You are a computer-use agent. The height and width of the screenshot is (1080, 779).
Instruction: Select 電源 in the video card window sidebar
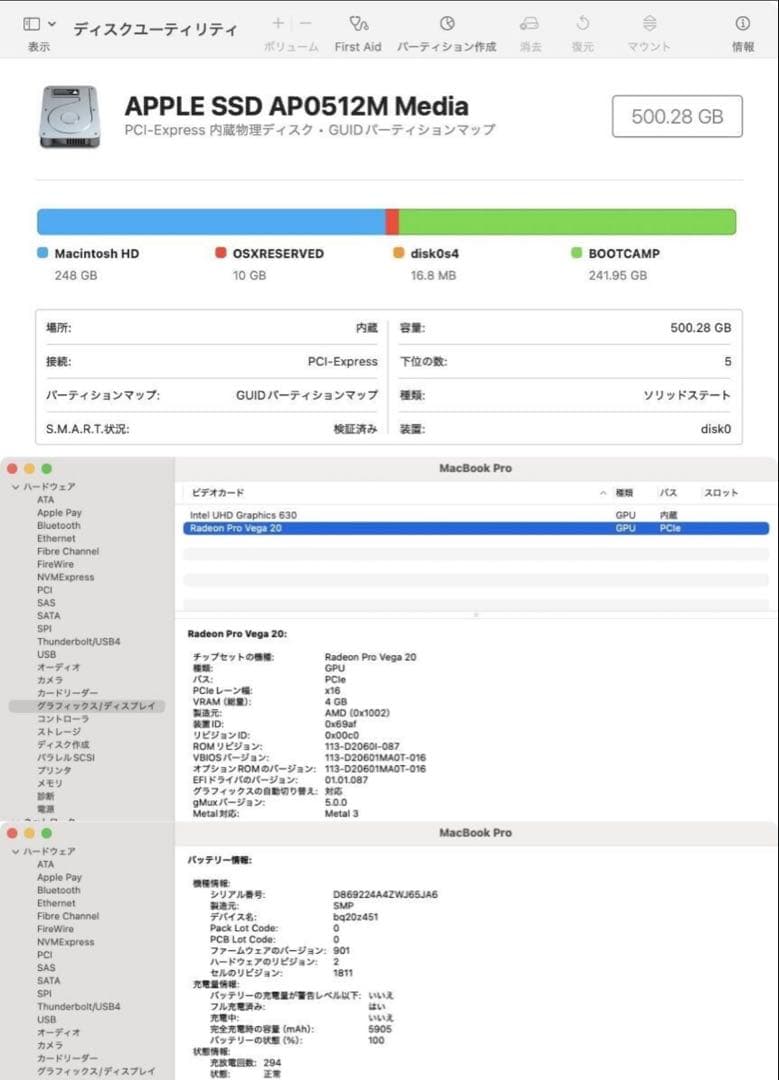coord(45,809)
